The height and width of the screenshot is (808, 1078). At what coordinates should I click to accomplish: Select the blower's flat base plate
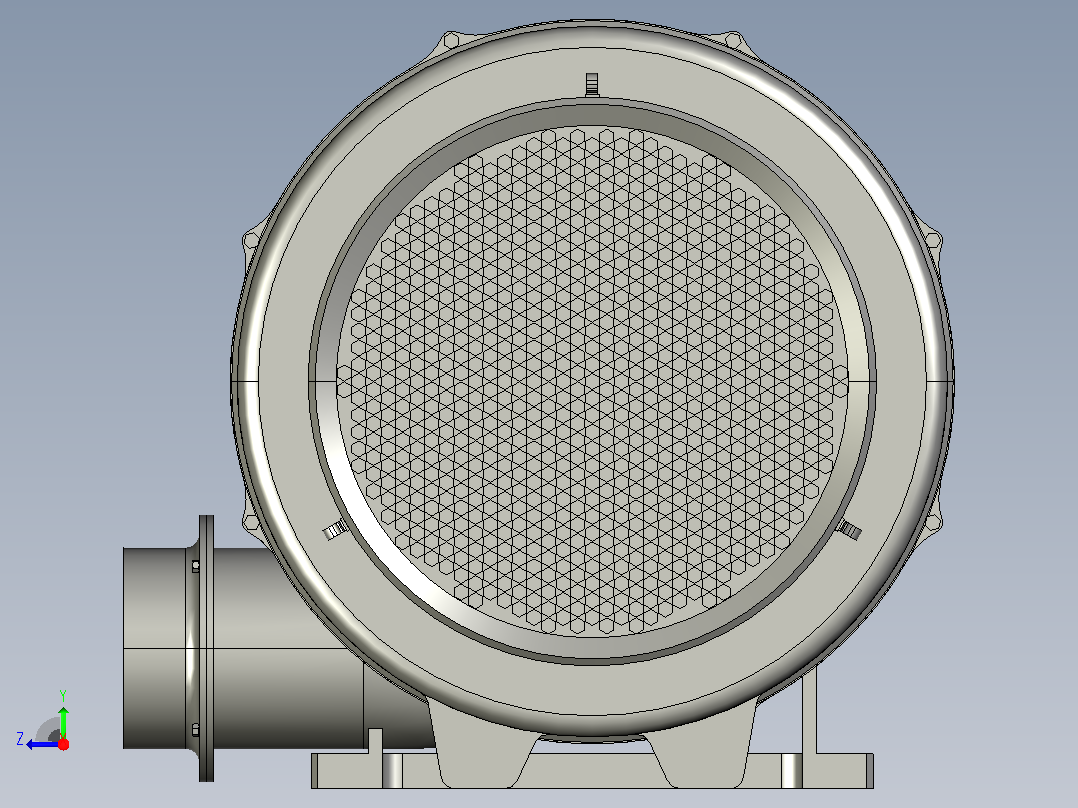593,771
